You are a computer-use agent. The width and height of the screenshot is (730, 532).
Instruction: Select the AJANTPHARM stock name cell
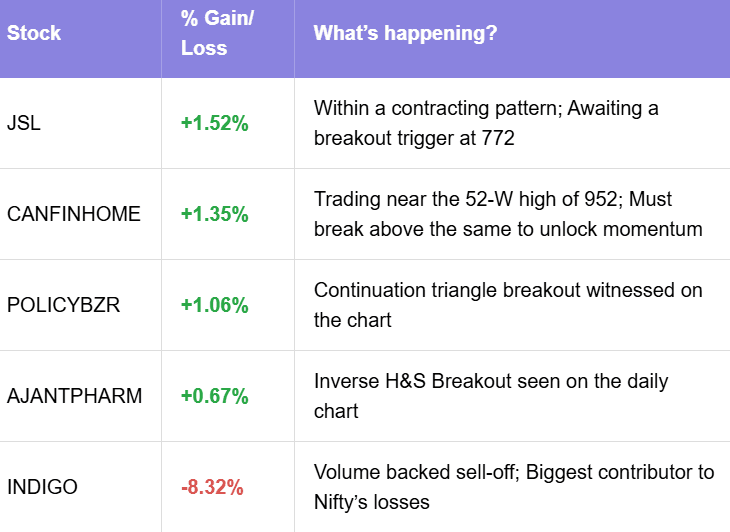[x=74, y=396]
